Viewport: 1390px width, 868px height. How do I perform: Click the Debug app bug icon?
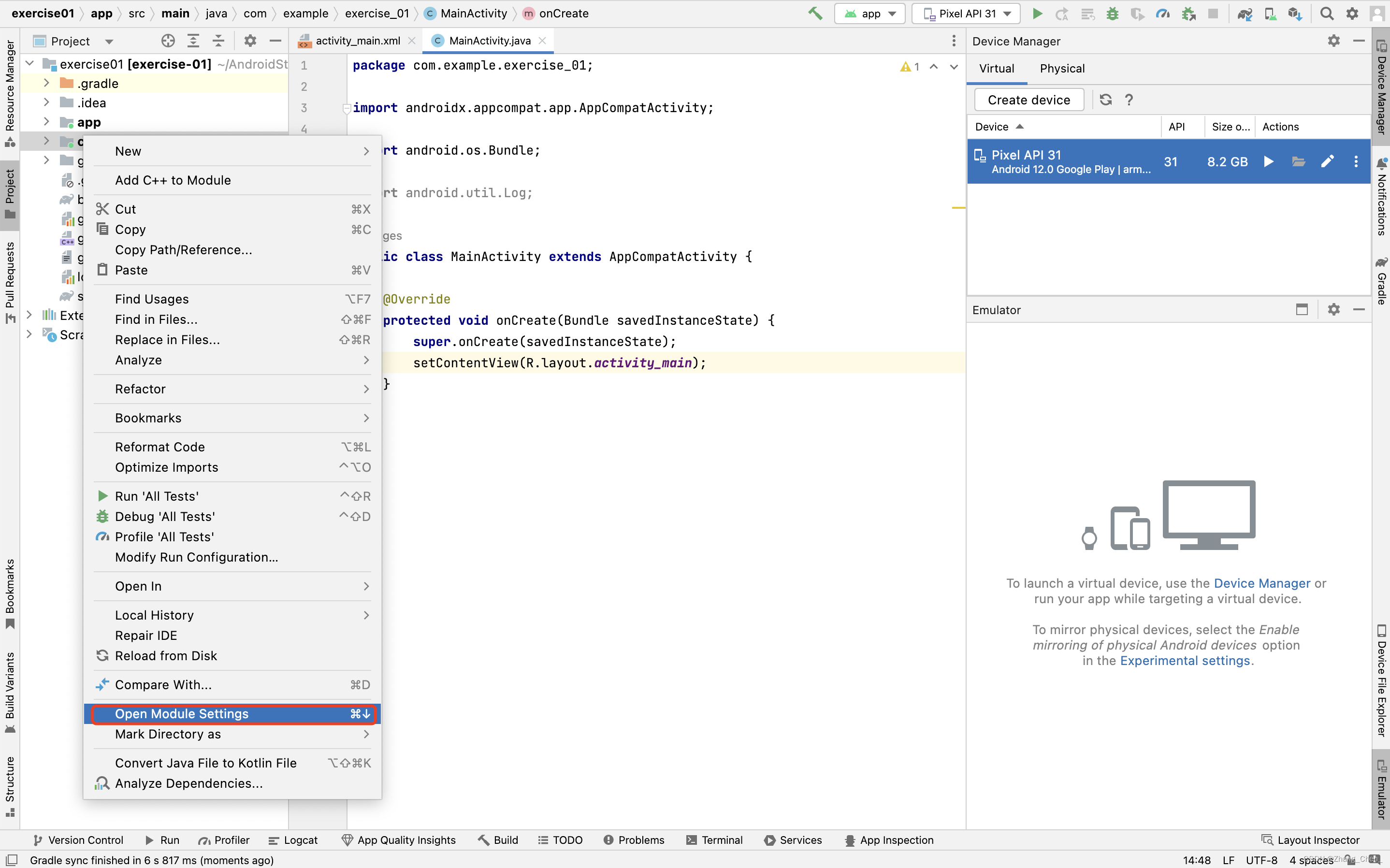tap(1113, 13)
